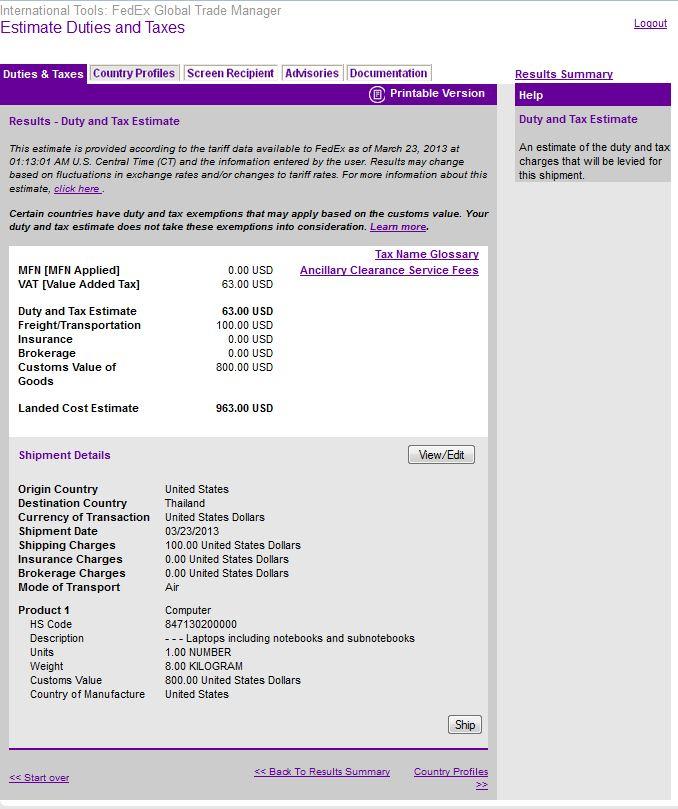678x809 pixels.
Task: Select the Customs Value of Goods 800.00 USD
Action: point(244,367)
